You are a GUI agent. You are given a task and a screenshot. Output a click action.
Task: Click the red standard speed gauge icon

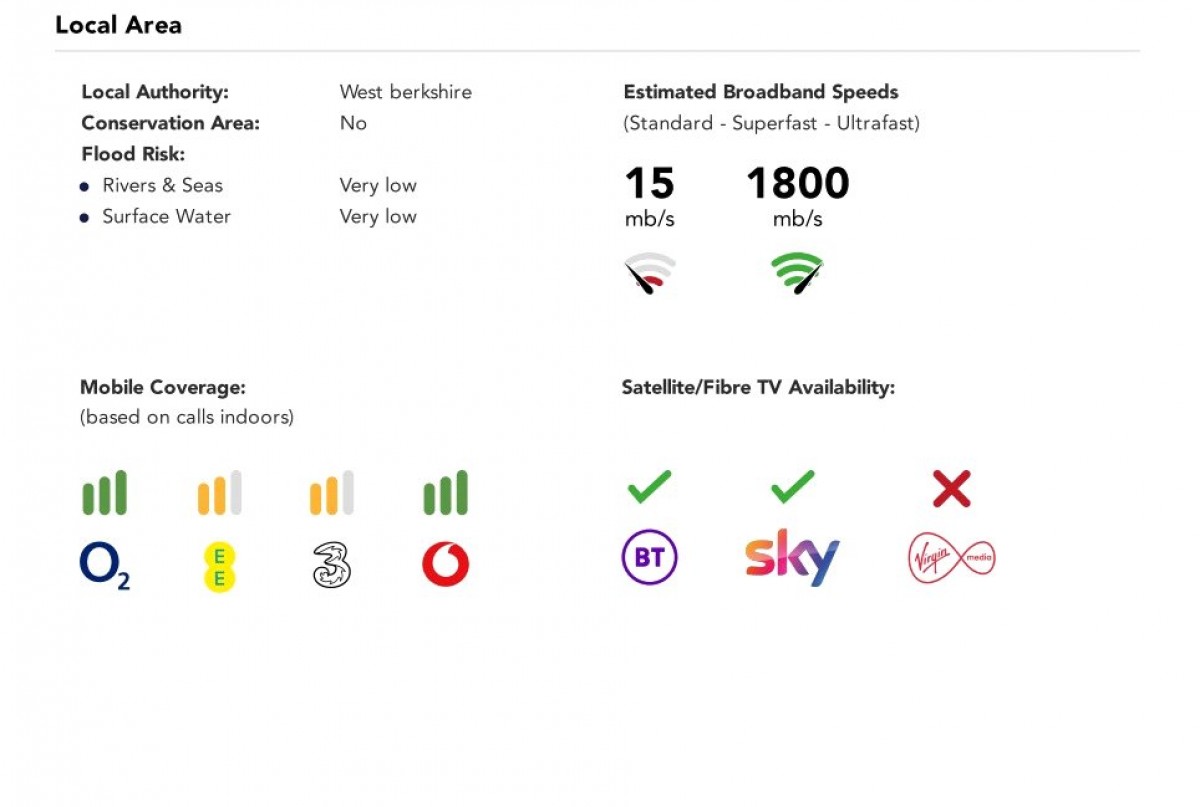coord(650,274)
